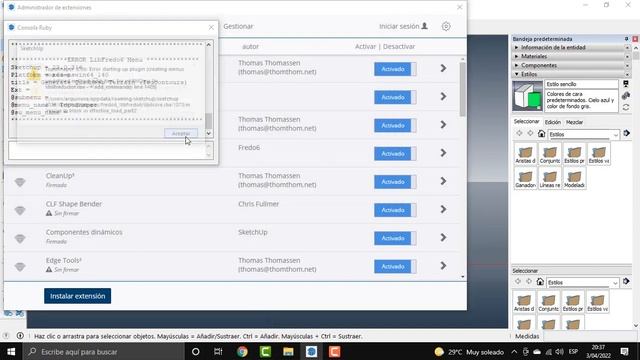Viewport: 640px width, 360px height.
Task: Open Estilos dropdown in secondary selection pane
Action: pos(582,282)
